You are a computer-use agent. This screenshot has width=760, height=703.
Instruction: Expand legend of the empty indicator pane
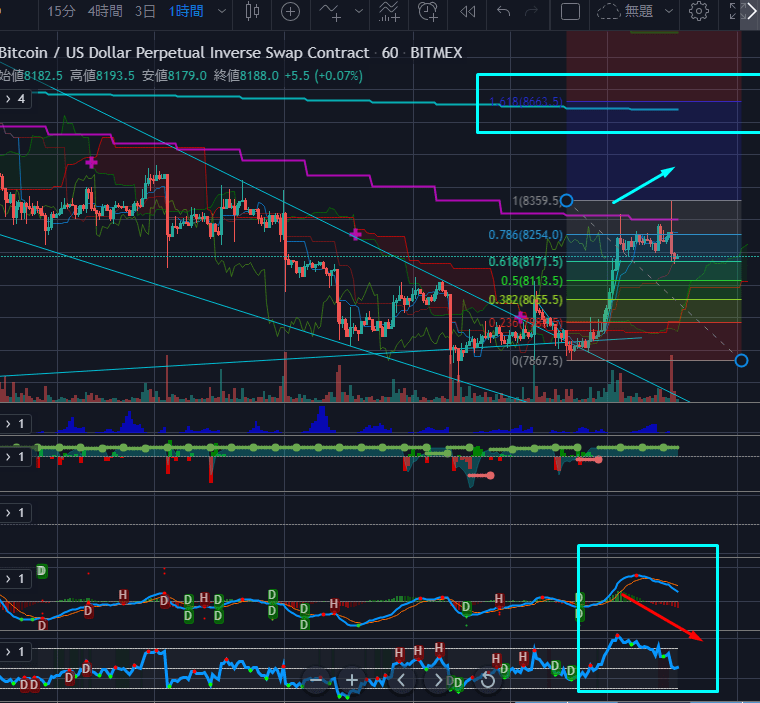tap(15, 512)
